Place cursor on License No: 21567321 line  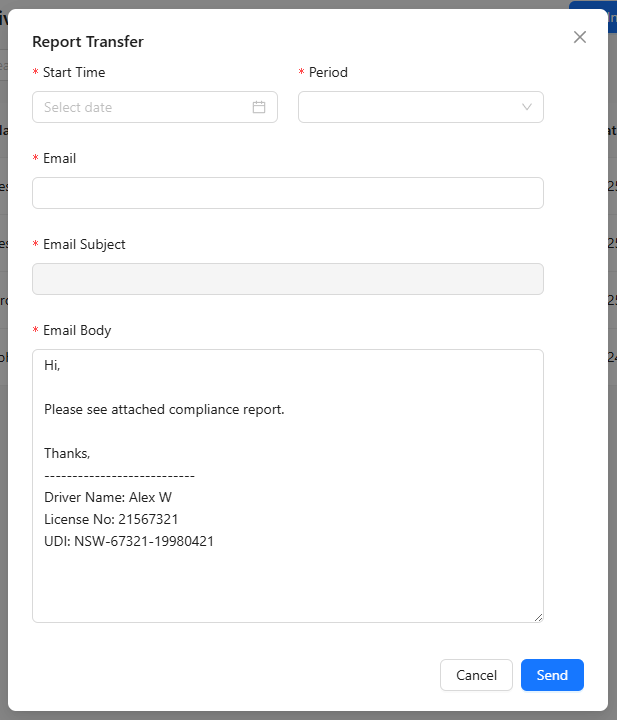click(111, 519)
